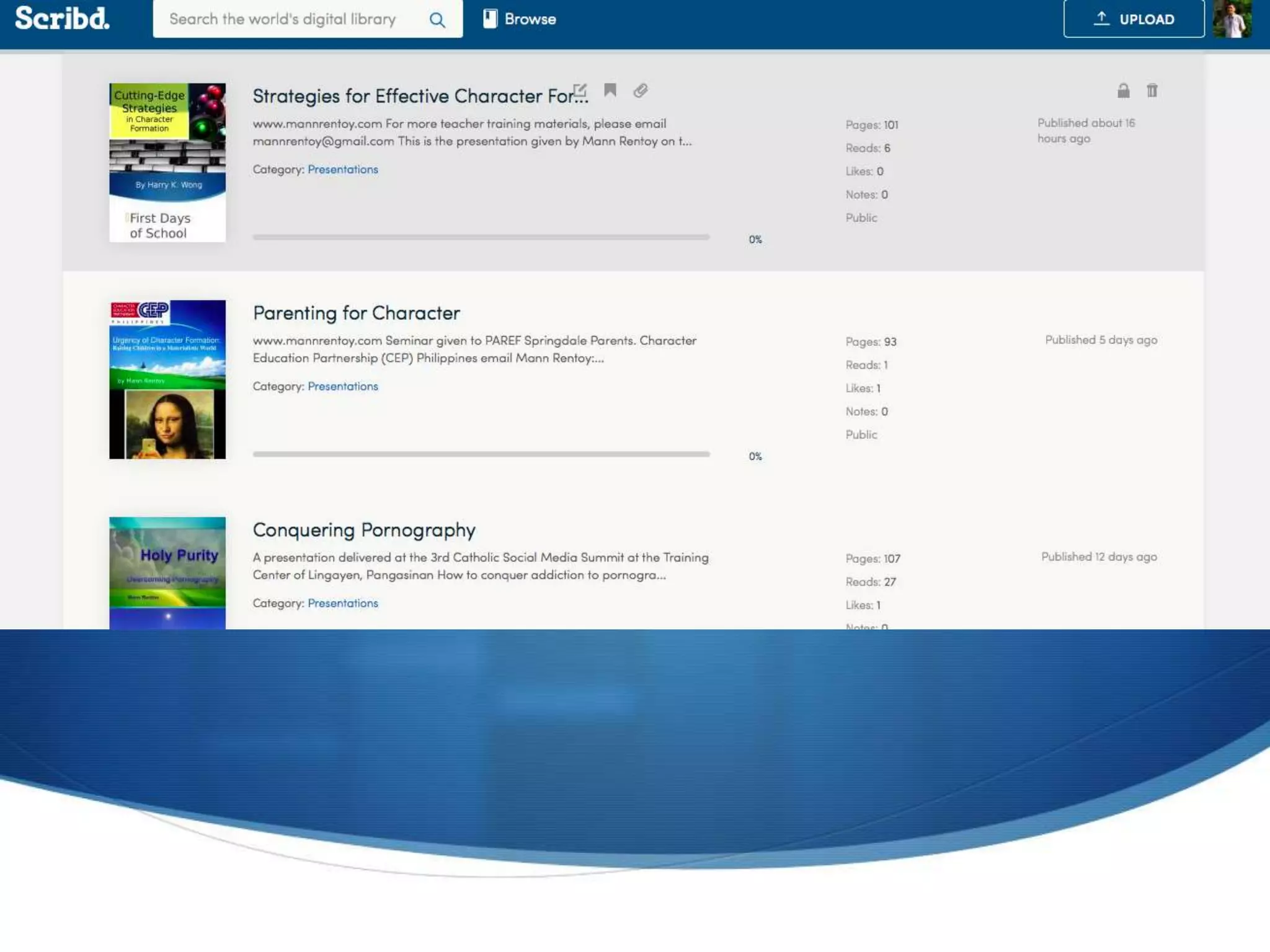This screenshot has height=952, width=1270.
Task: Click Presentations category under Parenting for Character
Action: pyautogui.click(x=342, y=386)
